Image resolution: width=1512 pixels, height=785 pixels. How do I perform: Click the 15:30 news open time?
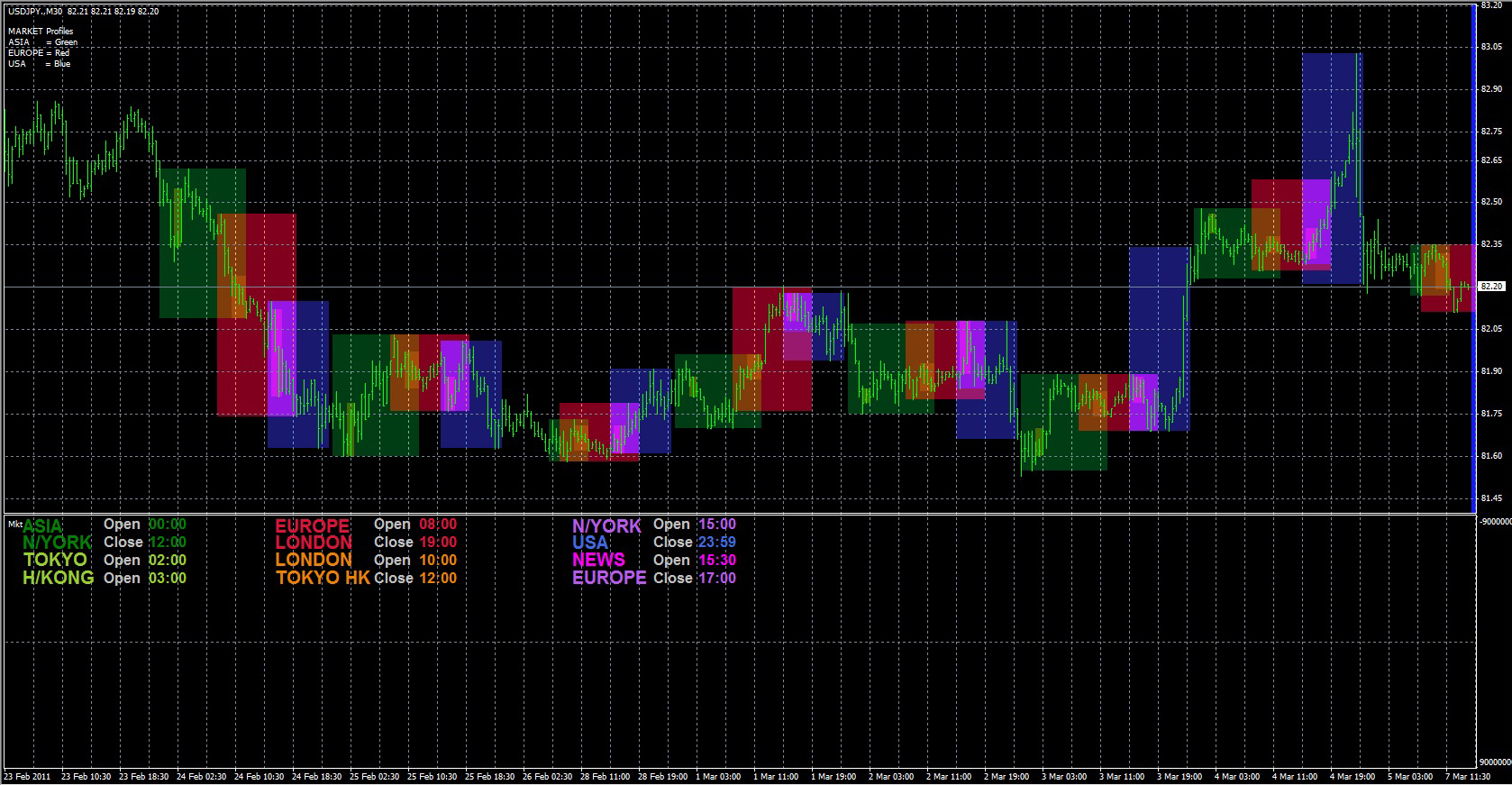[716, 561]
